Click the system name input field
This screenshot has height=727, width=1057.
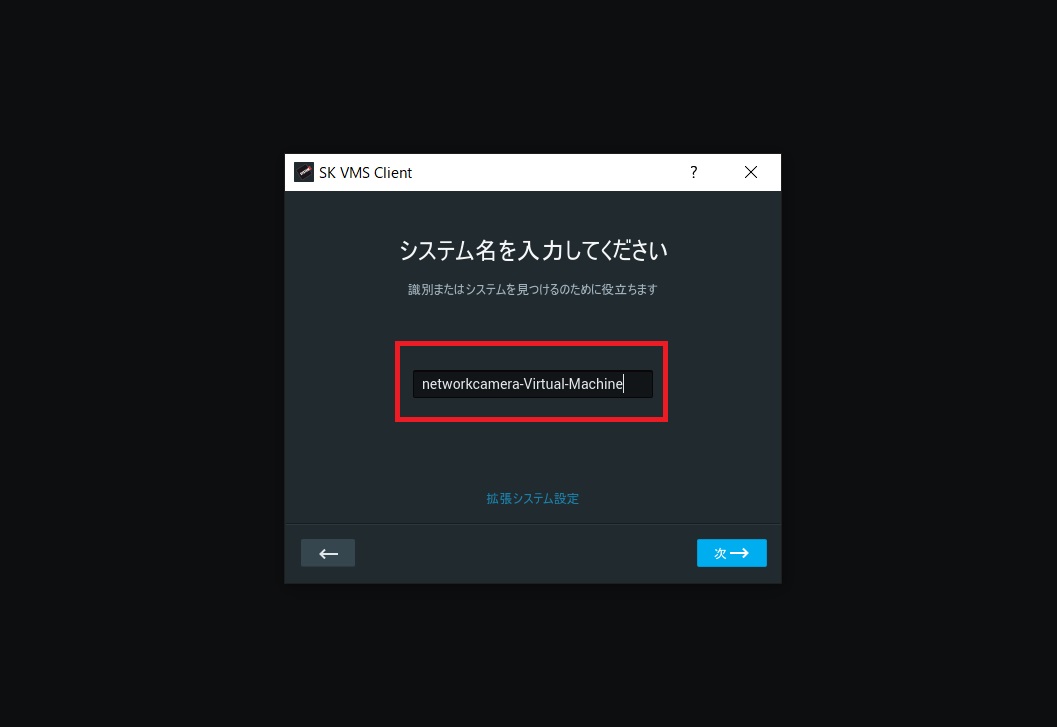[x=533, y=384]
